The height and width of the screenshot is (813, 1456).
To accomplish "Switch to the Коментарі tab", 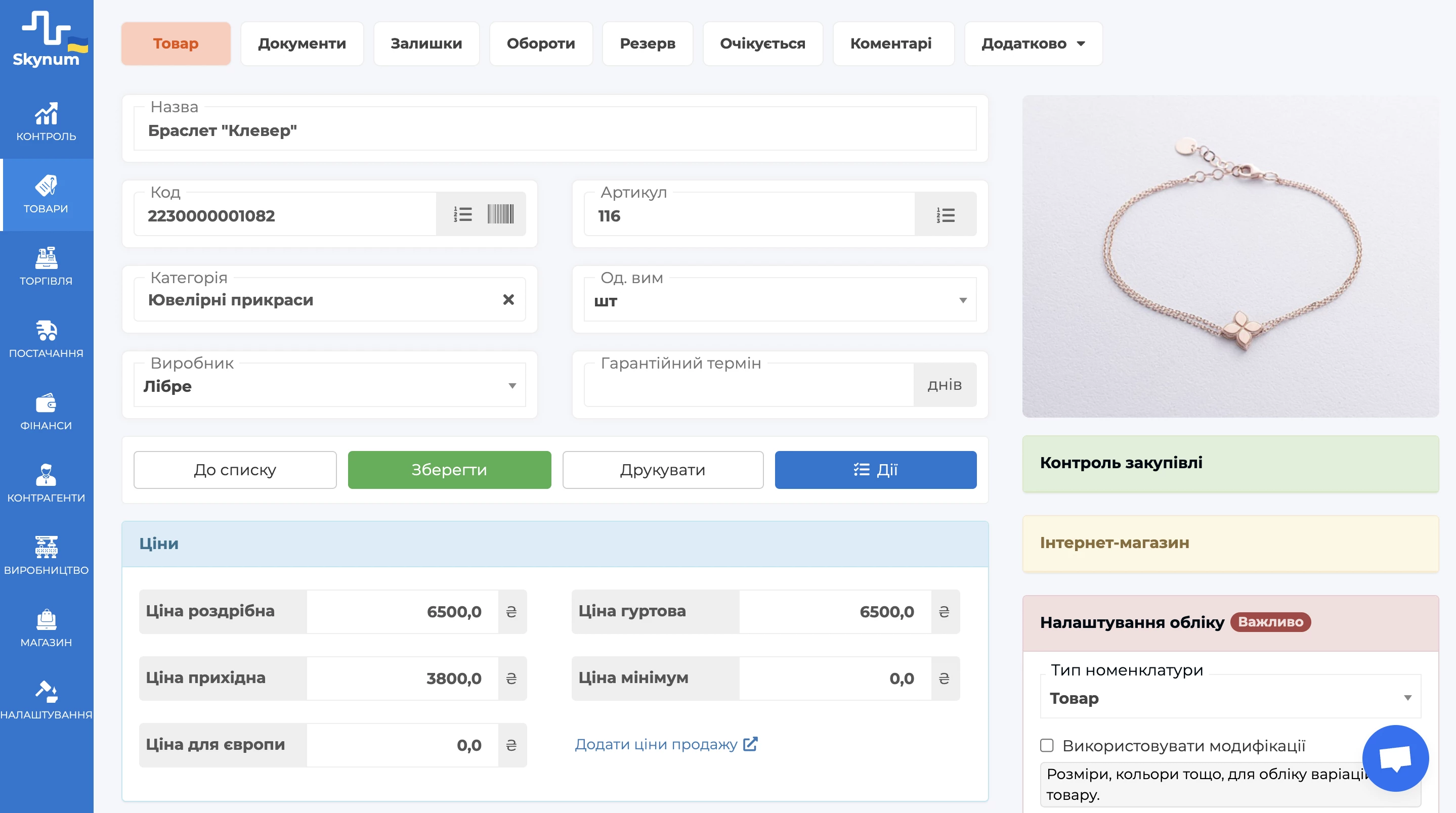I will 890,43.
